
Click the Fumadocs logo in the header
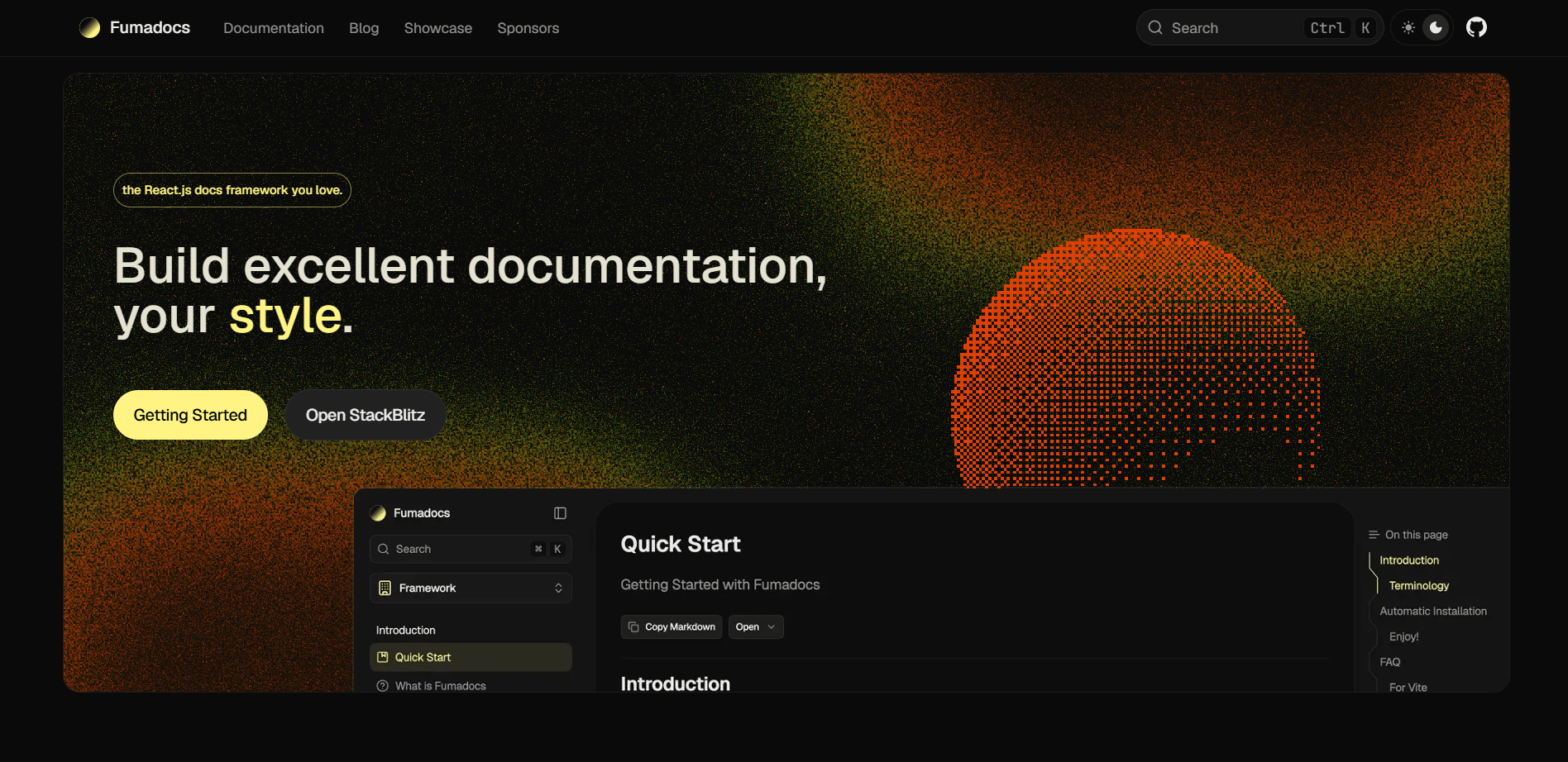[x=89, y=28]
